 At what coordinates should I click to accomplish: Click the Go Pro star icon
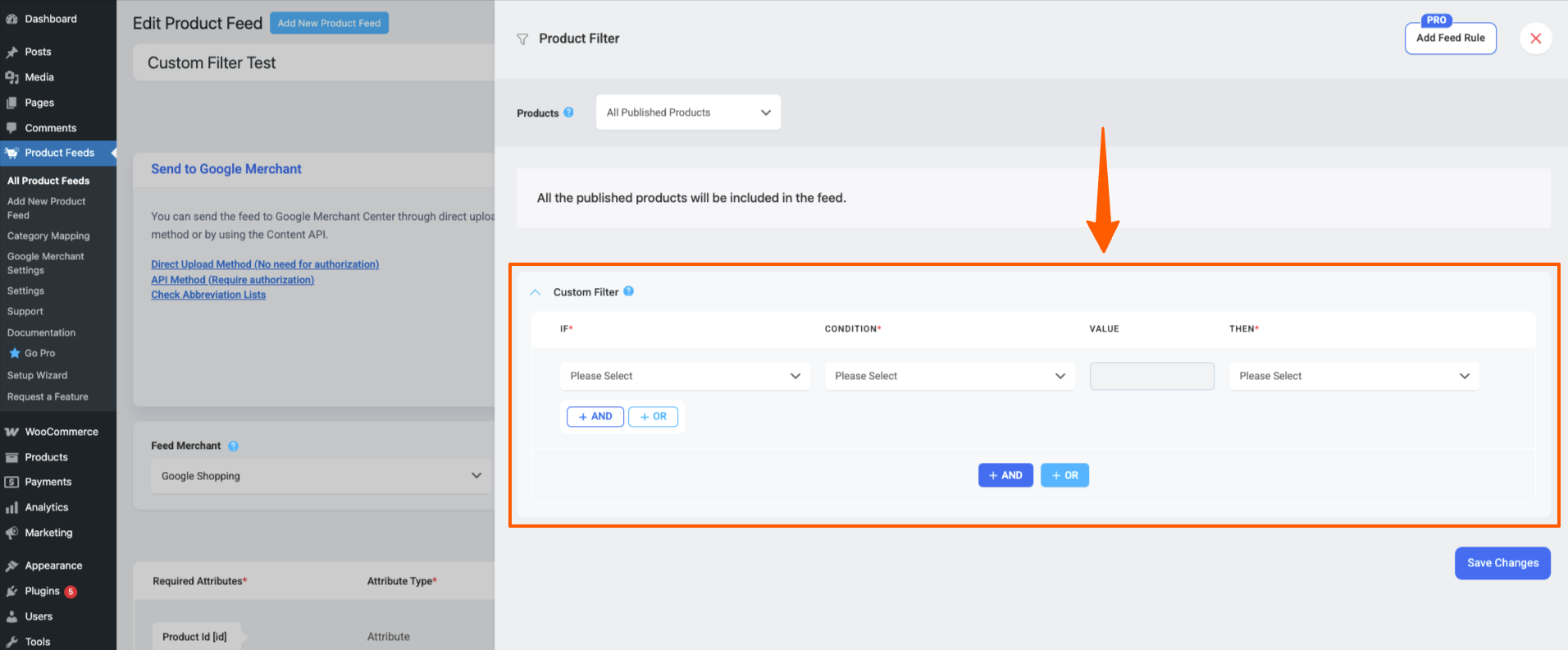(x=15, y=353)
